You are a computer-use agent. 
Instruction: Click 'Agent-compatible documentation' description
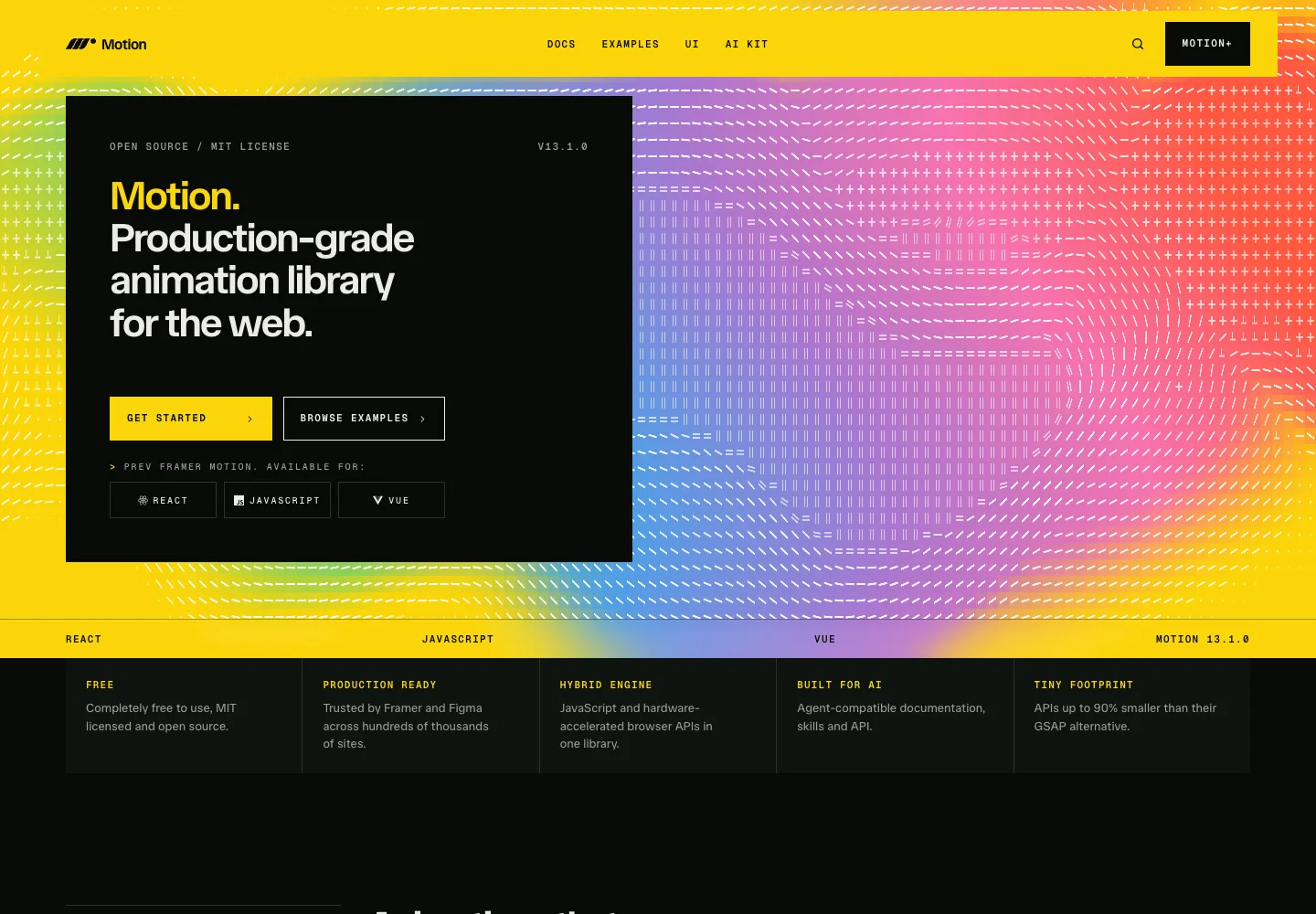[x=891, y=717]
